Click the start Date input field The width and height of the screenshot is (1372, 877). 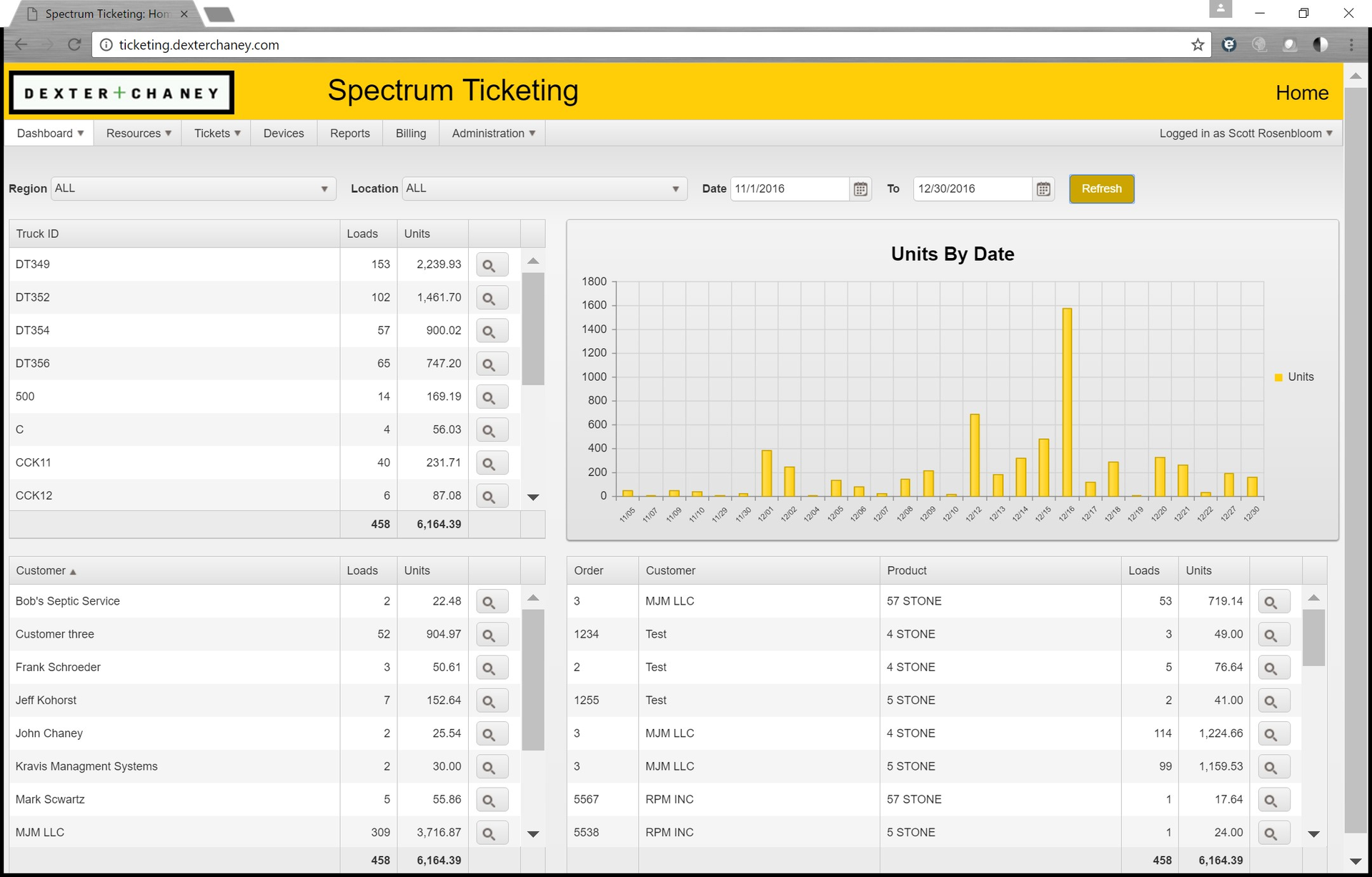tap(790, 189)
